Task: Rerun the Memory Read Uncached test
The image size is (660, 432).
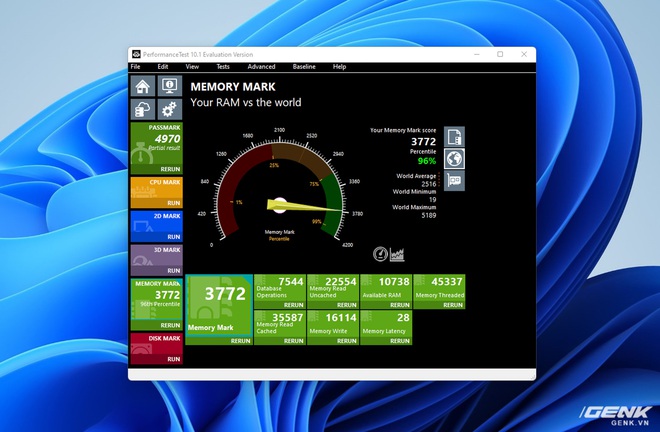Action: pos(346,305)
